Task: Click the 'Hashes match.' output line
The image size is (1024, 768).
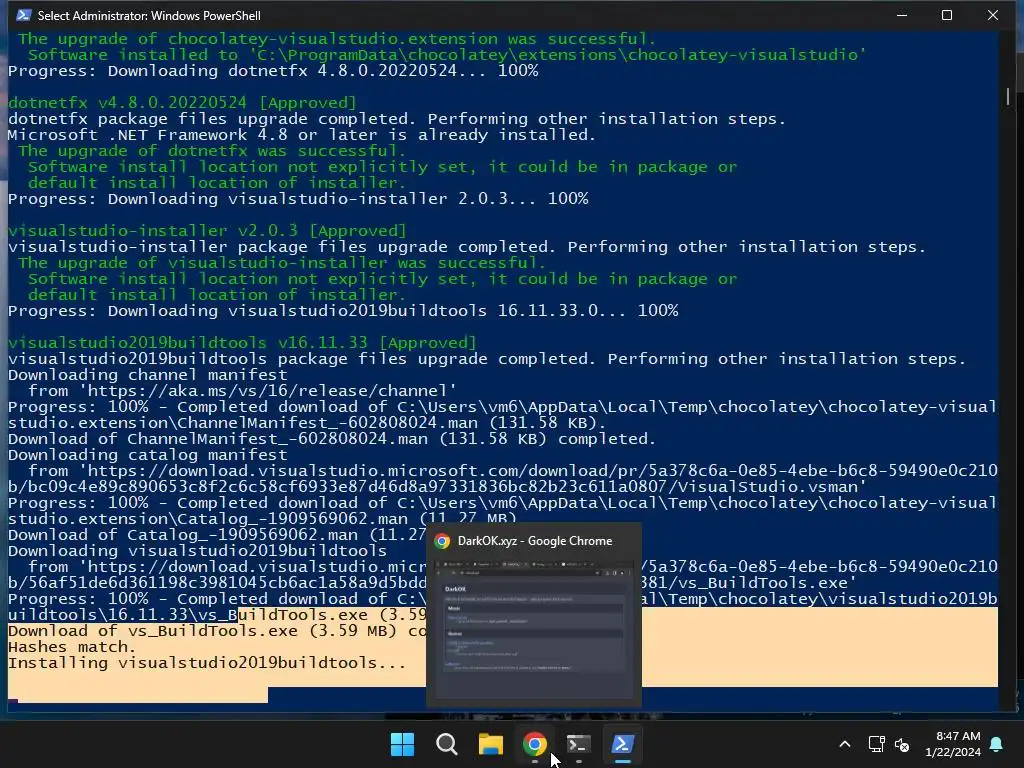Action: 72,647
